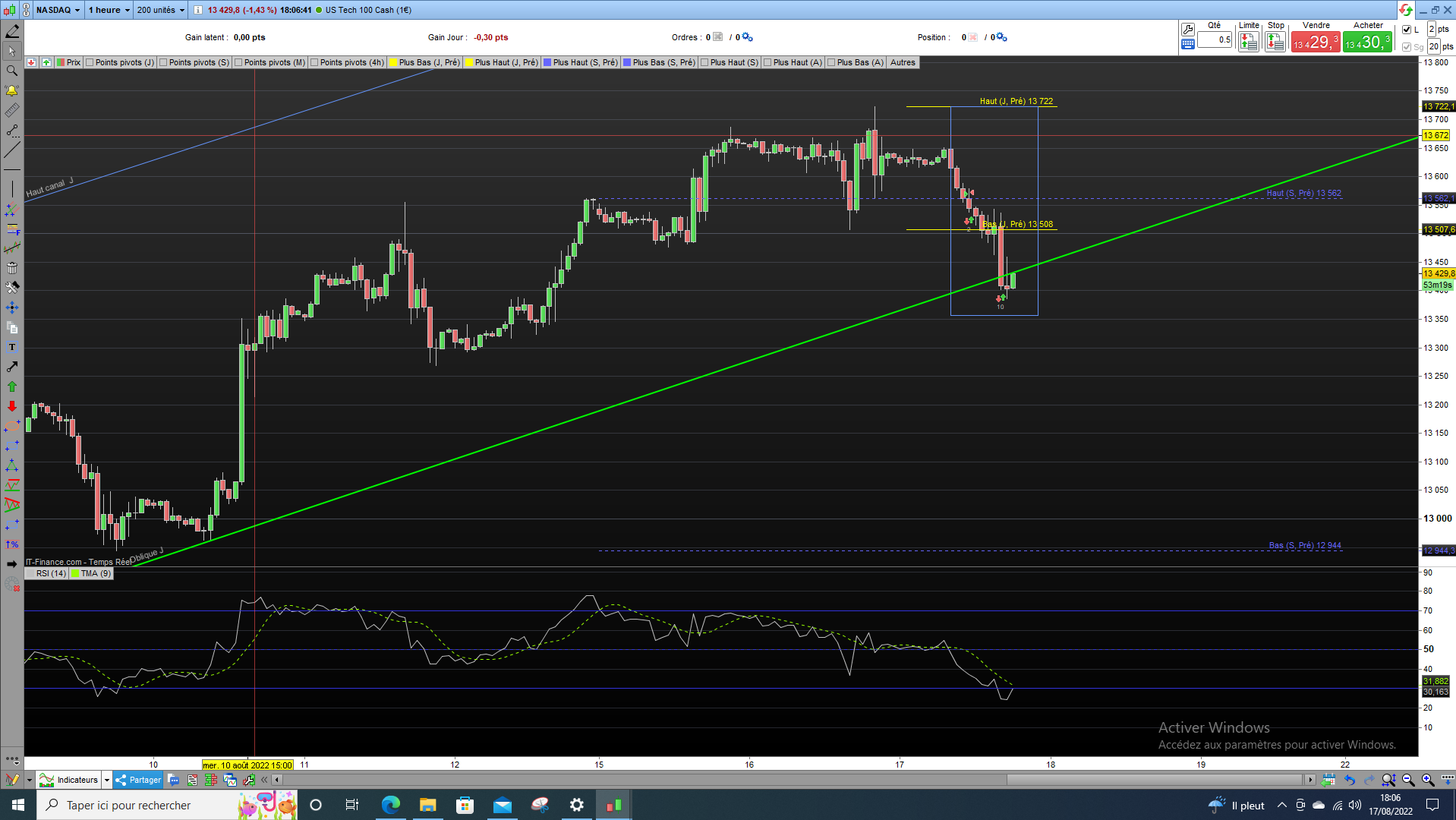Select the RSI (14) indicator label
1456x820 pixels.
47,573
